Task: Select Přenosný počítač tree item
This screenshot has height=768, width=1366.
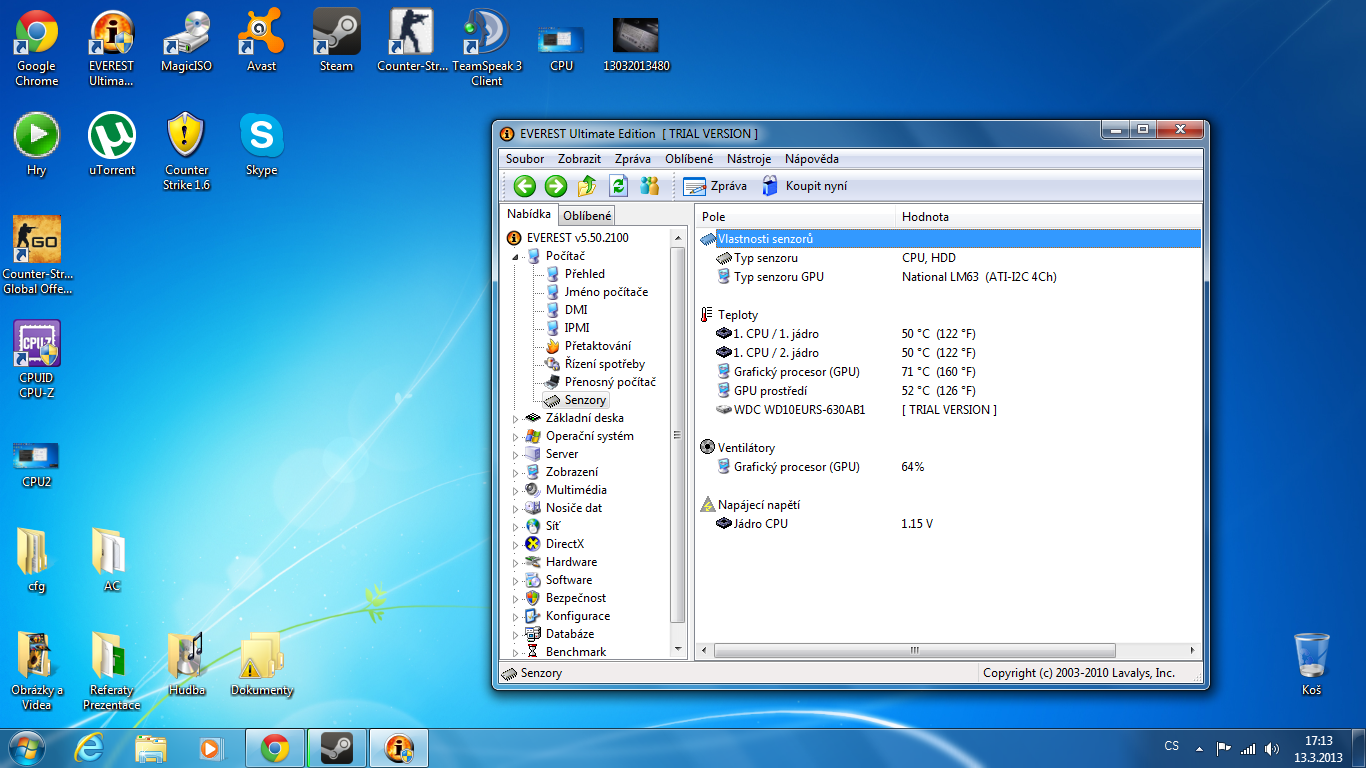Action: click(x=610, y=382)
